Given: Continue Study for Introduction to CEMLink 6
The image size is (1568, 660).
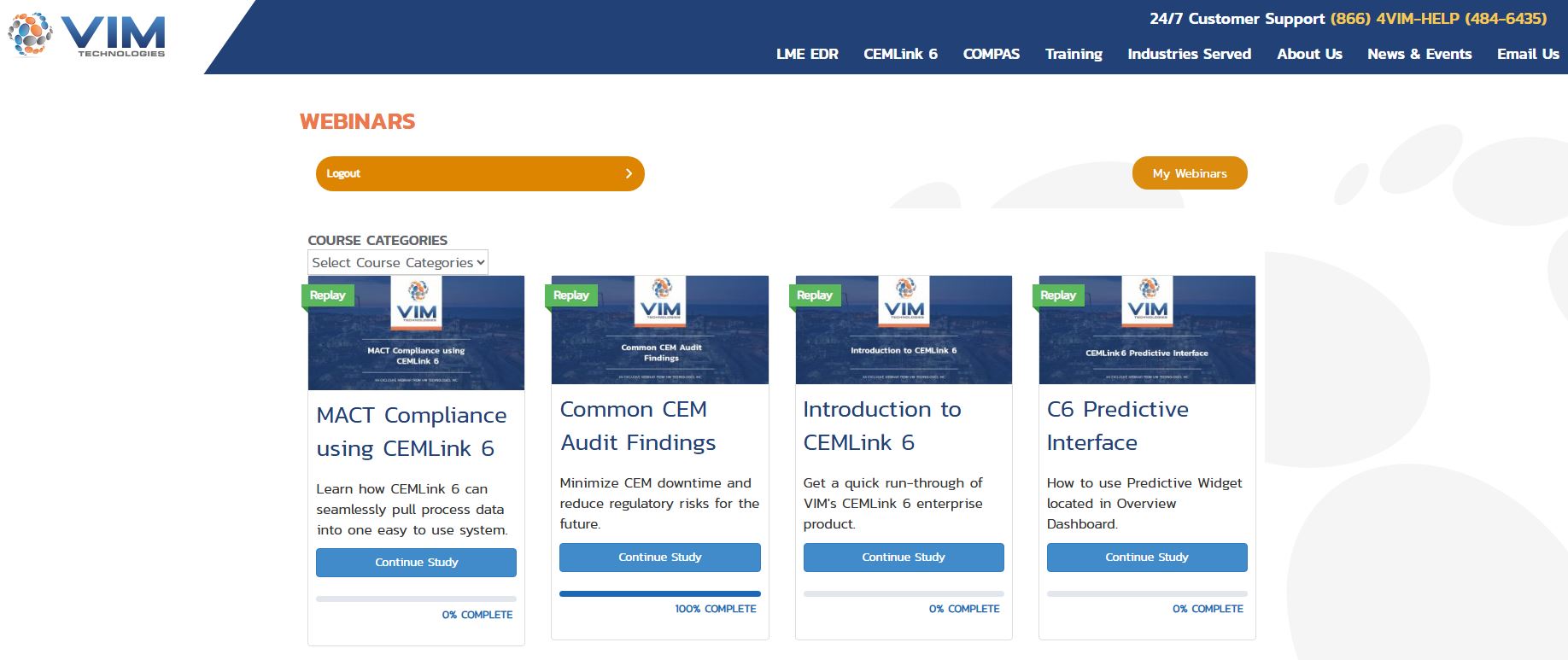Looking at the screenshot, I should 904,558.
